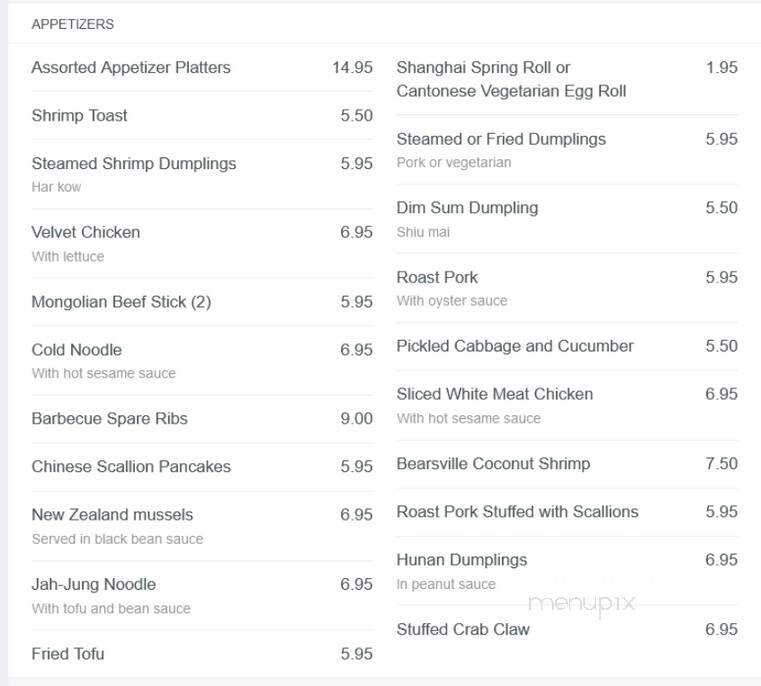Select the Fried Tofu item
Screen dimensions: 761x686
pos(68,654)
